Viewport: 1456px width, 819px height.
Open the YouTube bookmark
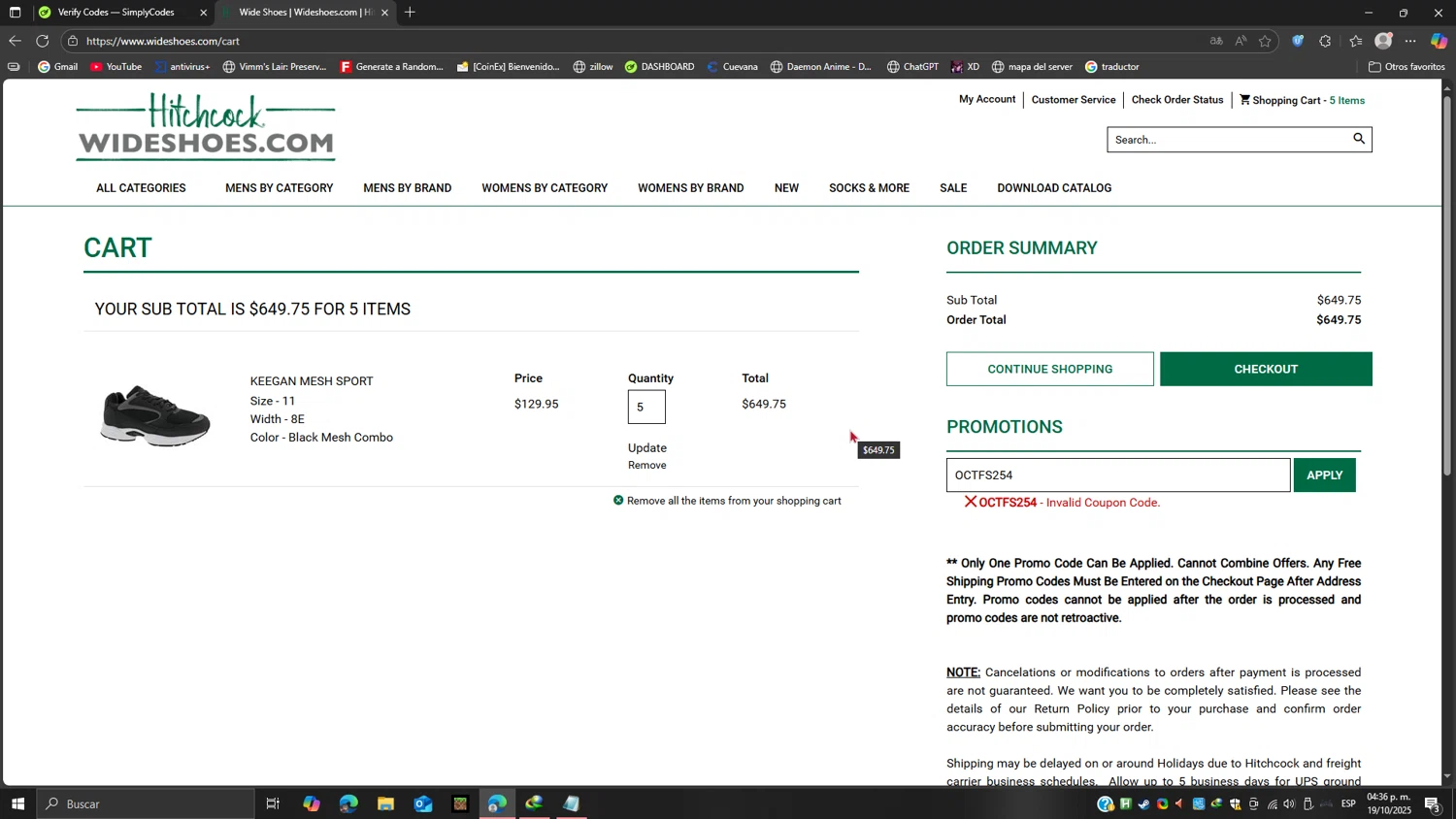tap(116, 67)
